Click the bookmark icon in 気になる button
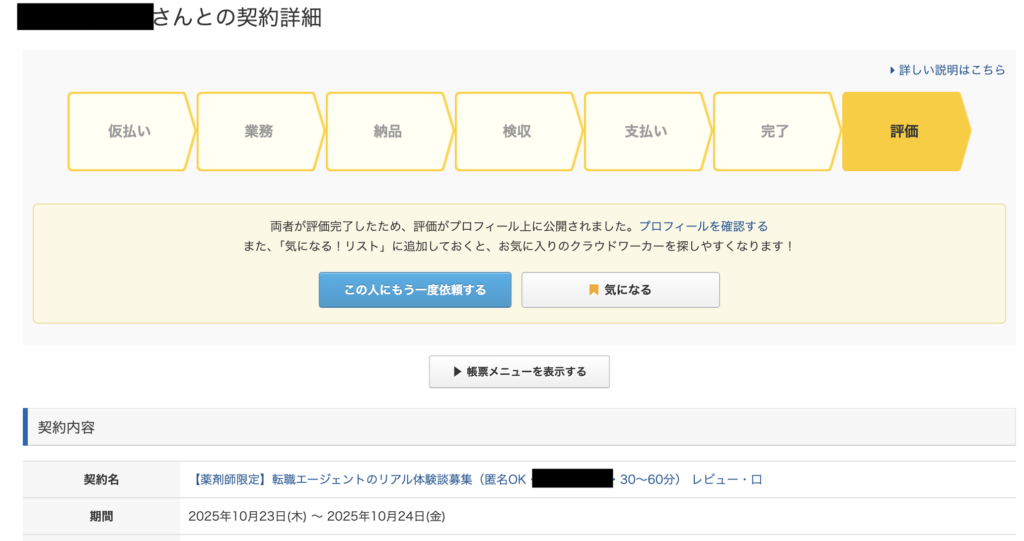Screen dimensions: 1024x541 pyautogui.click(x=594, y=290)
